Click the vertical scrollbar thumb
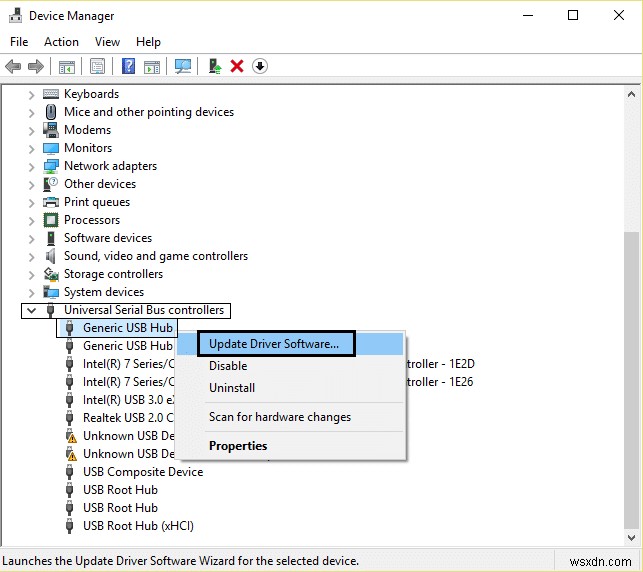This screenshot has height=572, width=643. (x=631, y=380)
